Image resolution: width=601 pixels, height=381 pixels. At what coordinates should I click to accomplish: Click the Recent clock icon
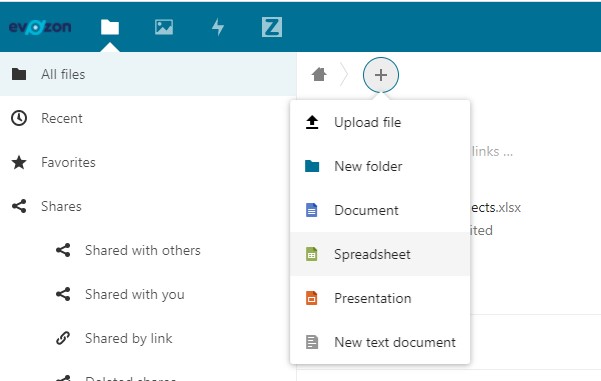(x=19, y=118)
